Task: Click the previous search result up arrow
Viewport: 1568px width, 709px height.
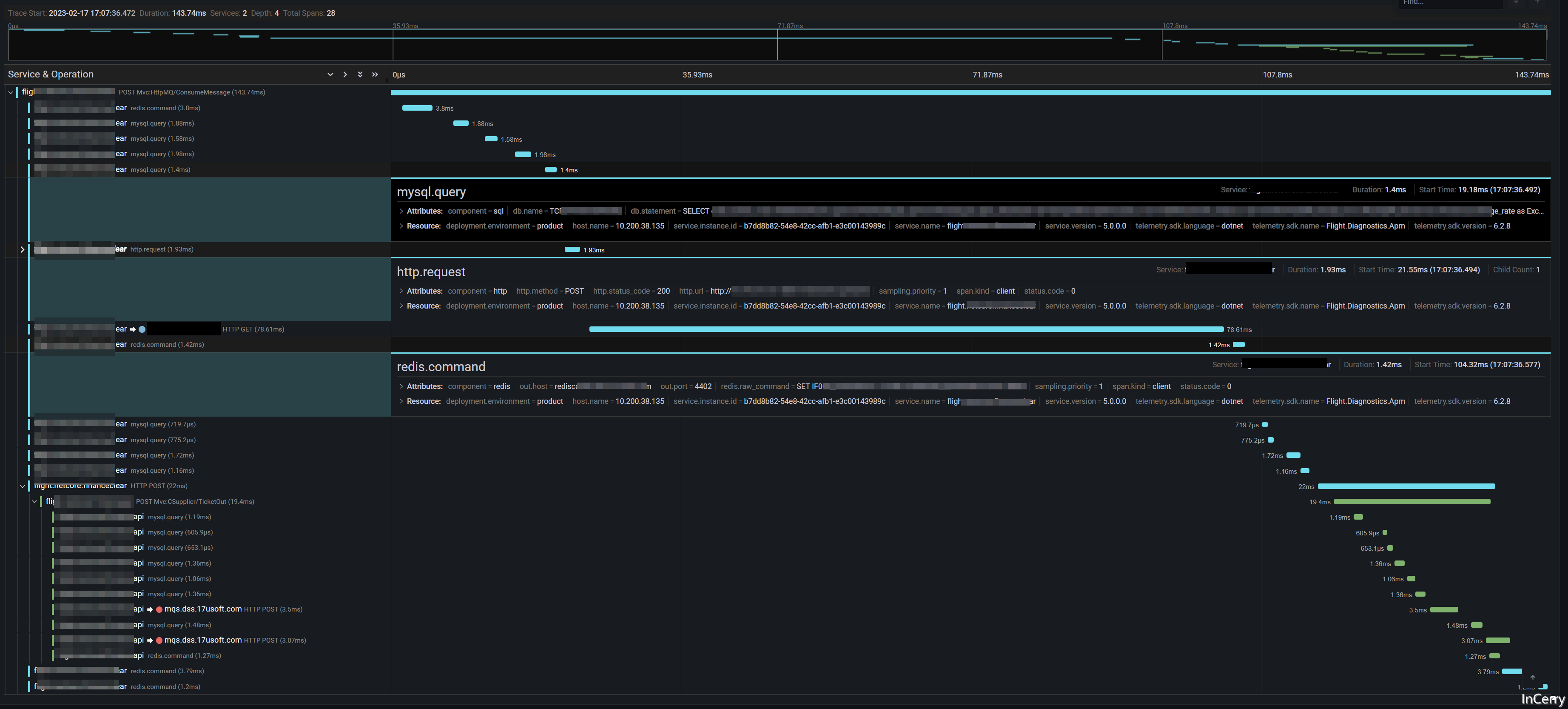Action: click(1537, 3)
